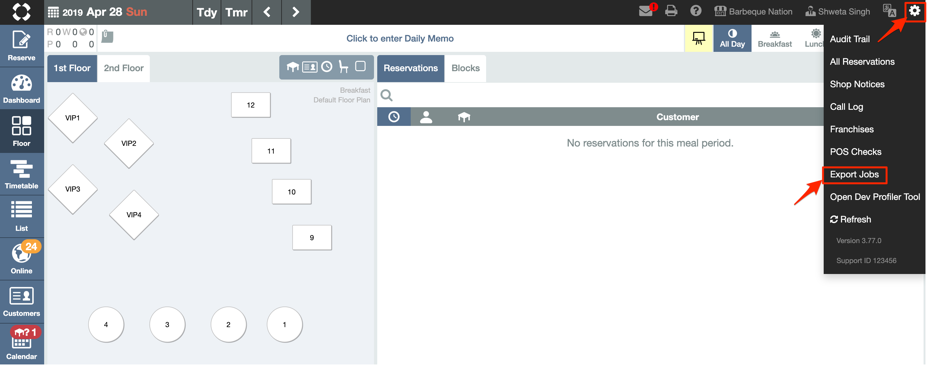939x377 pixels.
Task: Click to enter Daily Memo
Action: [400, 38]
